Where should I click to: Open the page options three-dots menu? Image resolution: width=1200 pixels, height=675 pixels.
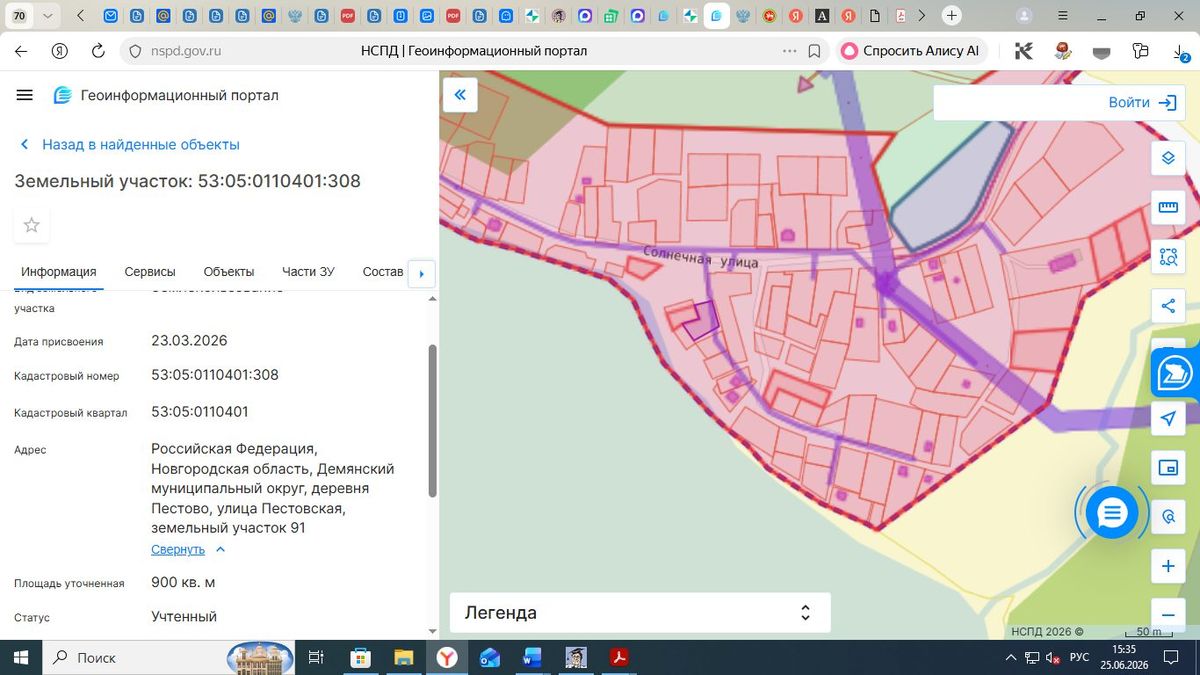[789, 51]
